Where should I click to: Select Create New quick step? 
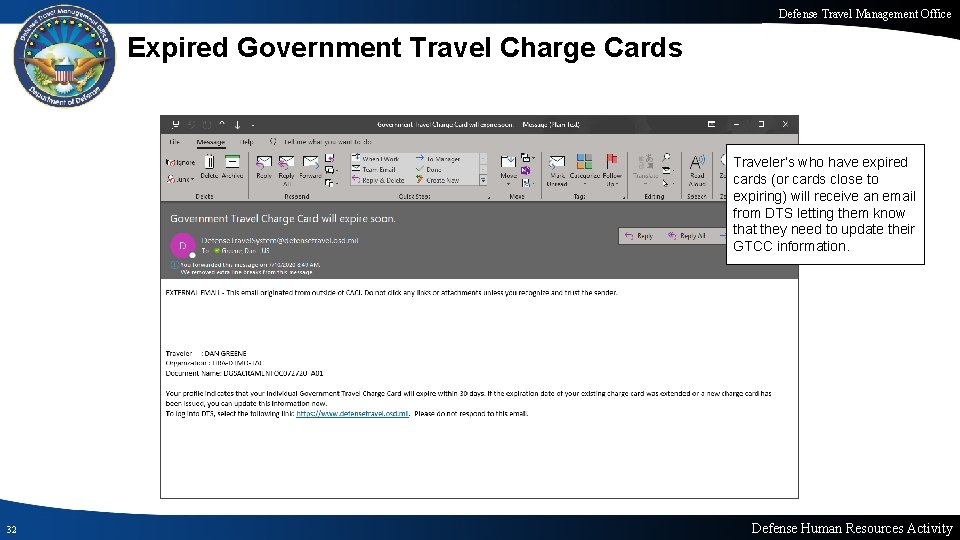pos(437,180)
